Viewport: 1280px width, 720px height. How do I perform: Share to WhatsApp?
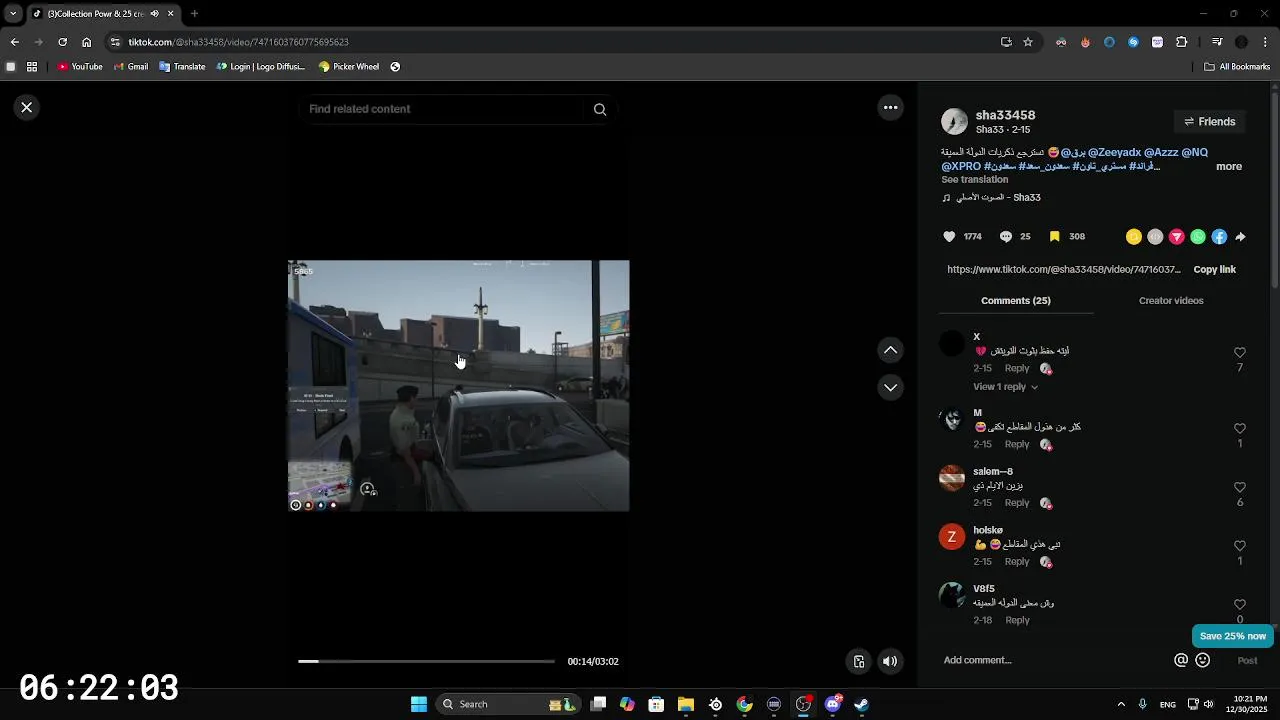coord(1198,237)
